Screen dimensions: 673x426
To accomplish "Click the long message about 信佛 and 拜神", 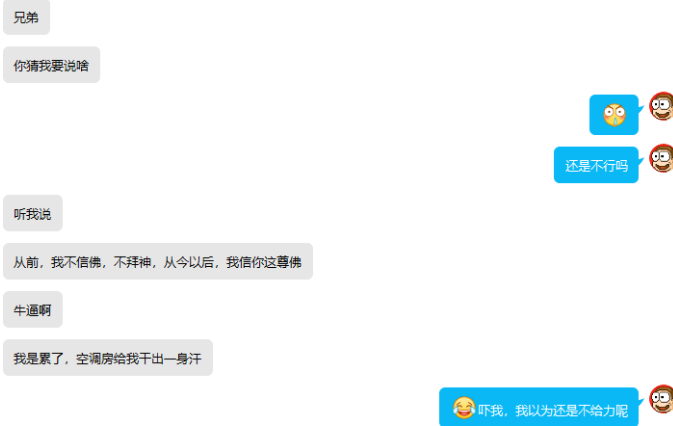I will coord(158,261).
